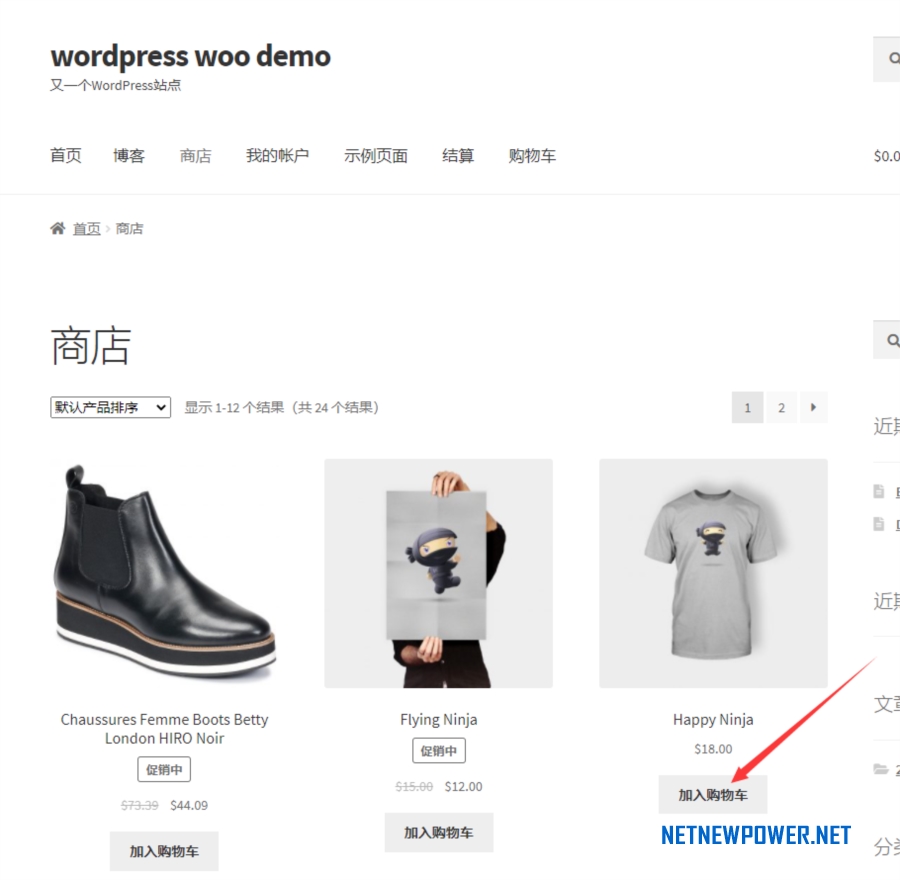Click second document icon in sidebar
Viewport: 900px width, 880px height.
pos(879,524)
